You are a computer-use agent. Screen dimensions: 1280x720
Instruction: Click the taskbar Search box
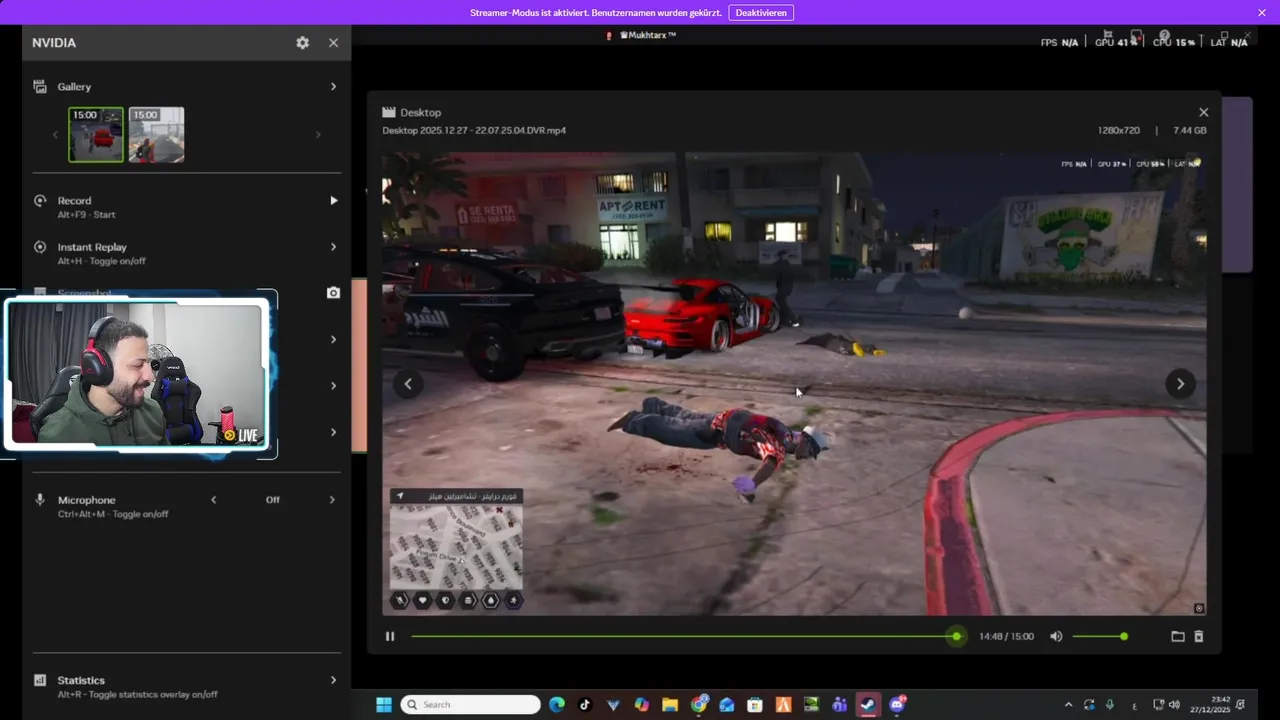pyautogui.click(x=471, y=705)
